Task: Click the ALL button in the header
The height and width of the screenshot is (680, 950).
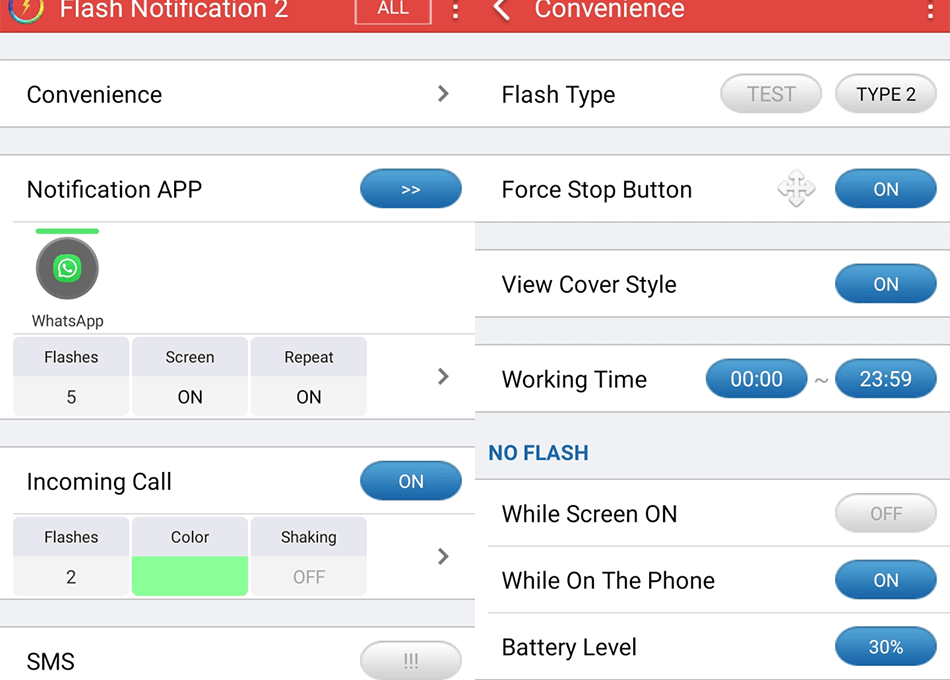Action: coord(393,9)
